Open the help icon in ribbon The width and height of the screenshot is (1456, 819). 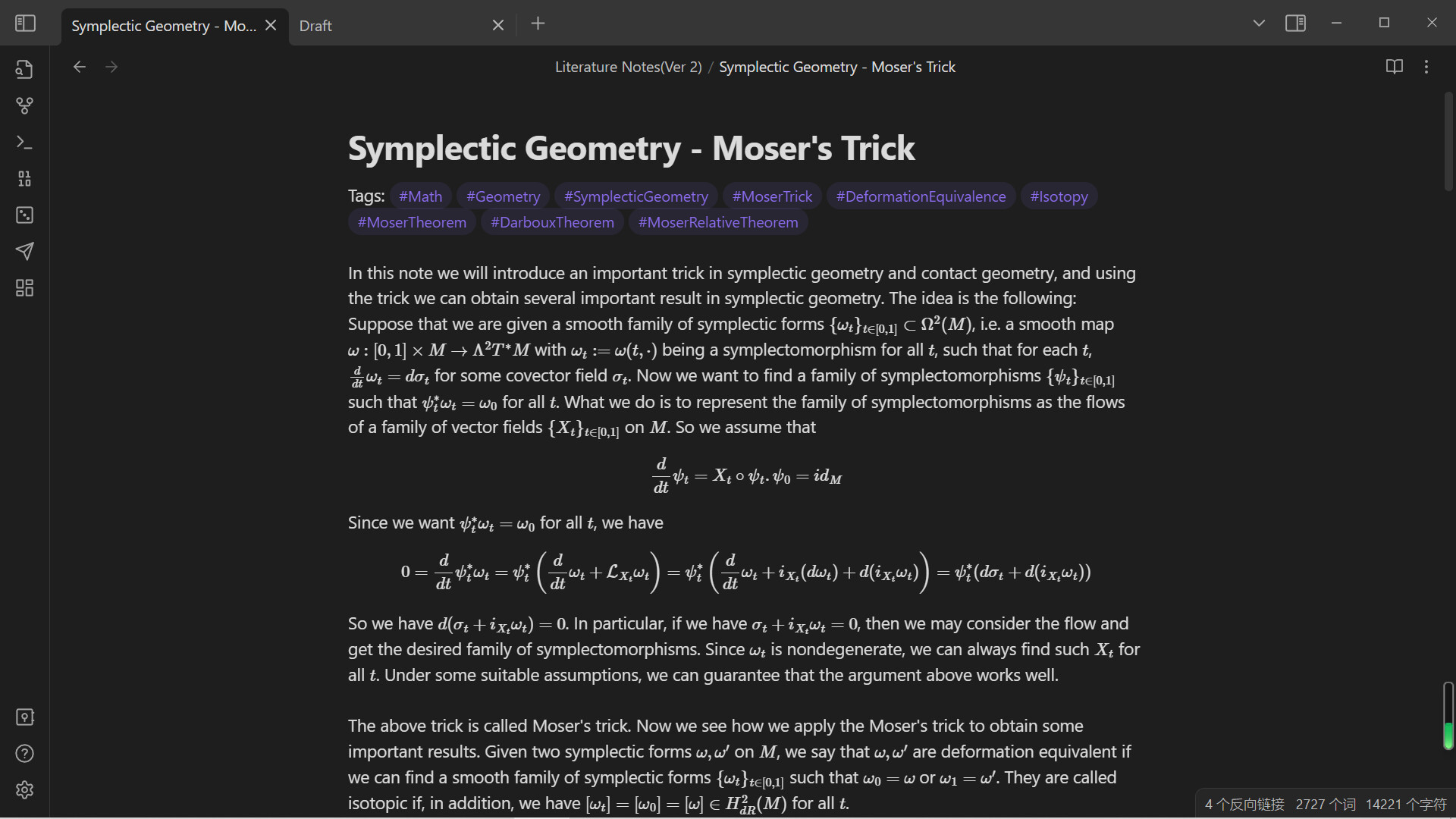click(x=24, y=753)
